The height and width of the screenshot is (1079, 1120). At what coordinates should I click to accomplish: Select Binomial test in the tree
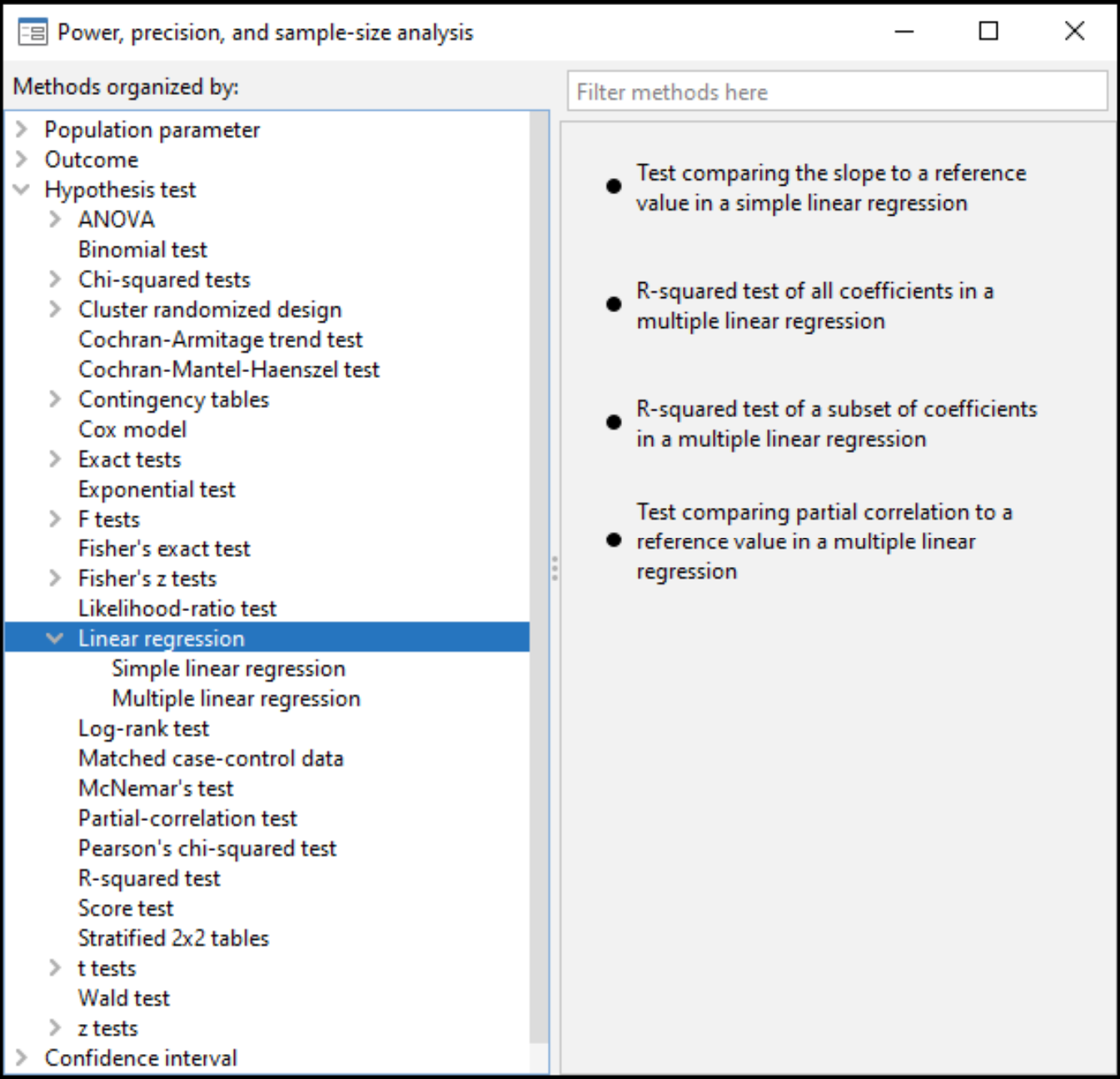[142, 249]
